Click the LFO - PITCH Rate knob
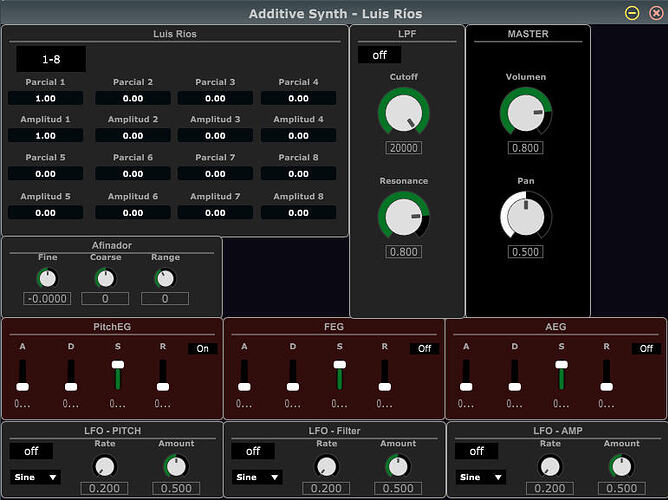The height and width of the screenshot is (500, 668). (104, 466)
